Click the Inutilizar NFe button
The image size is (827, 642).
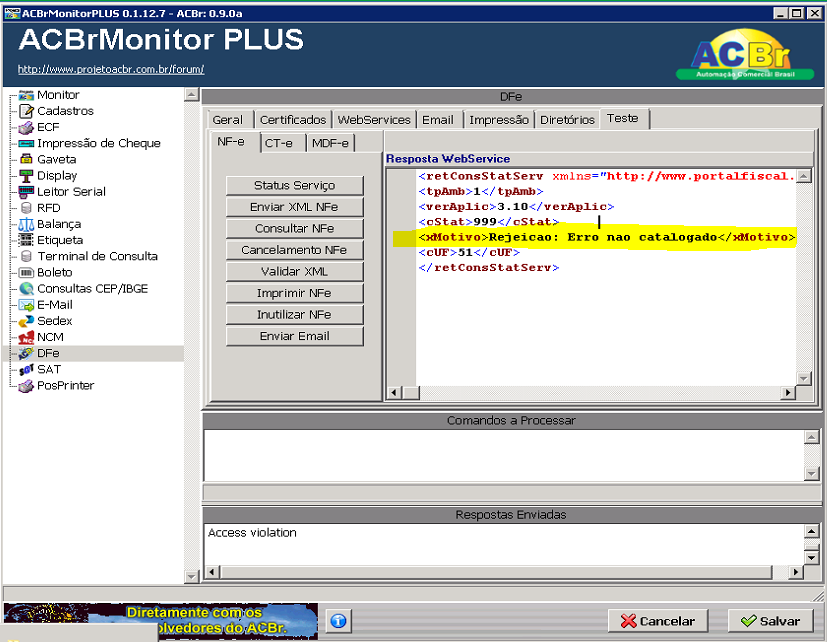point(294,314)
